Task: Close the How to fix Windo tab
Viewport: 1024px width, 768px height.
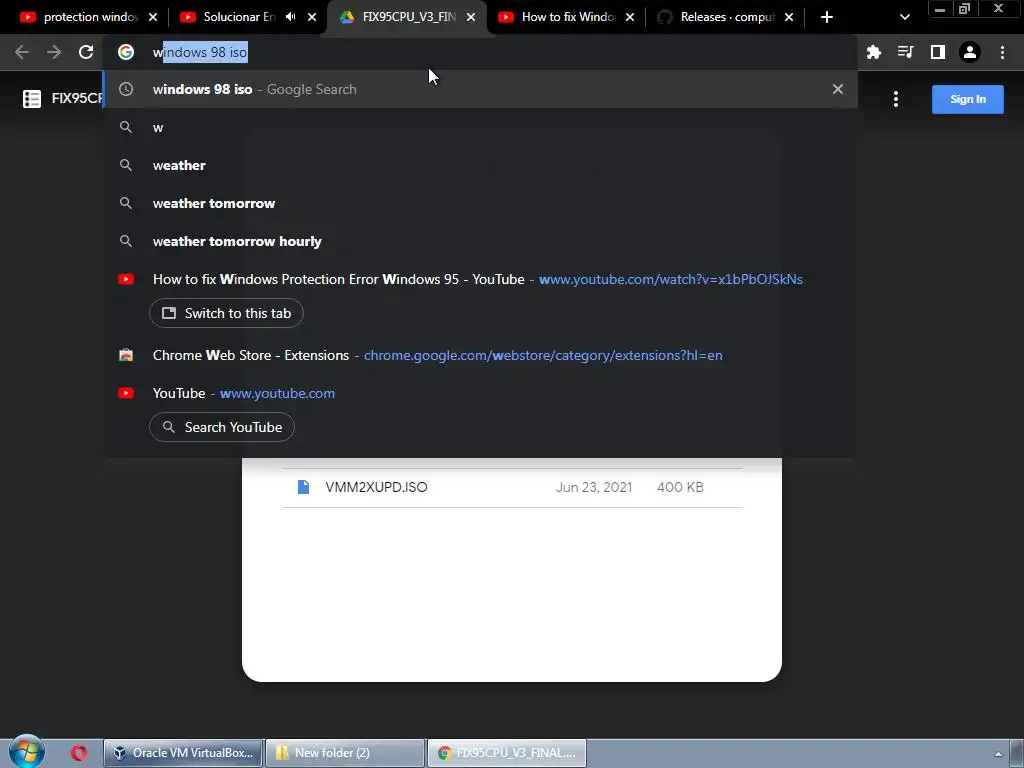Action: pyautogui.click(x=630, y=17)
